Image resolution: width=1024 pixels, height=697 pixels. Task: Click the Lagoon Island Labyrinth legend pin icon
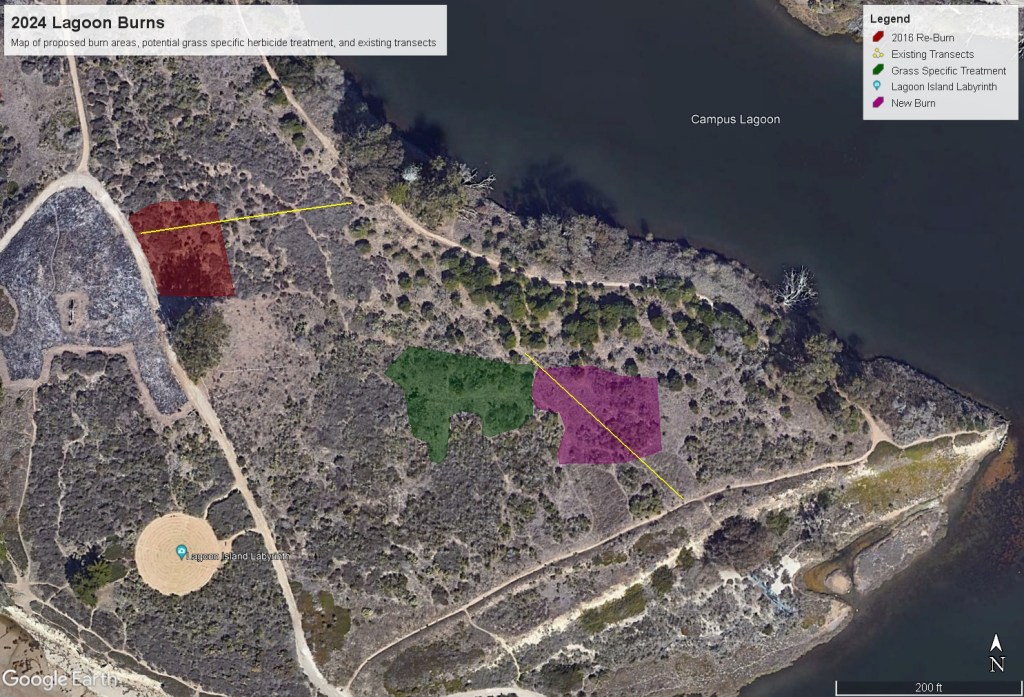point(877,87)
